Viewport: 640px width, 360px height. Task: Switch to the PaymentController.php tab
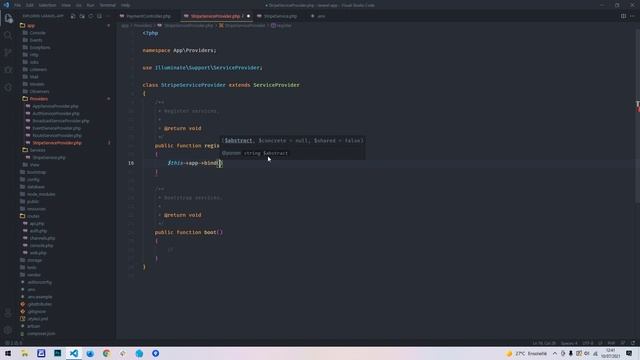[149, 16]
